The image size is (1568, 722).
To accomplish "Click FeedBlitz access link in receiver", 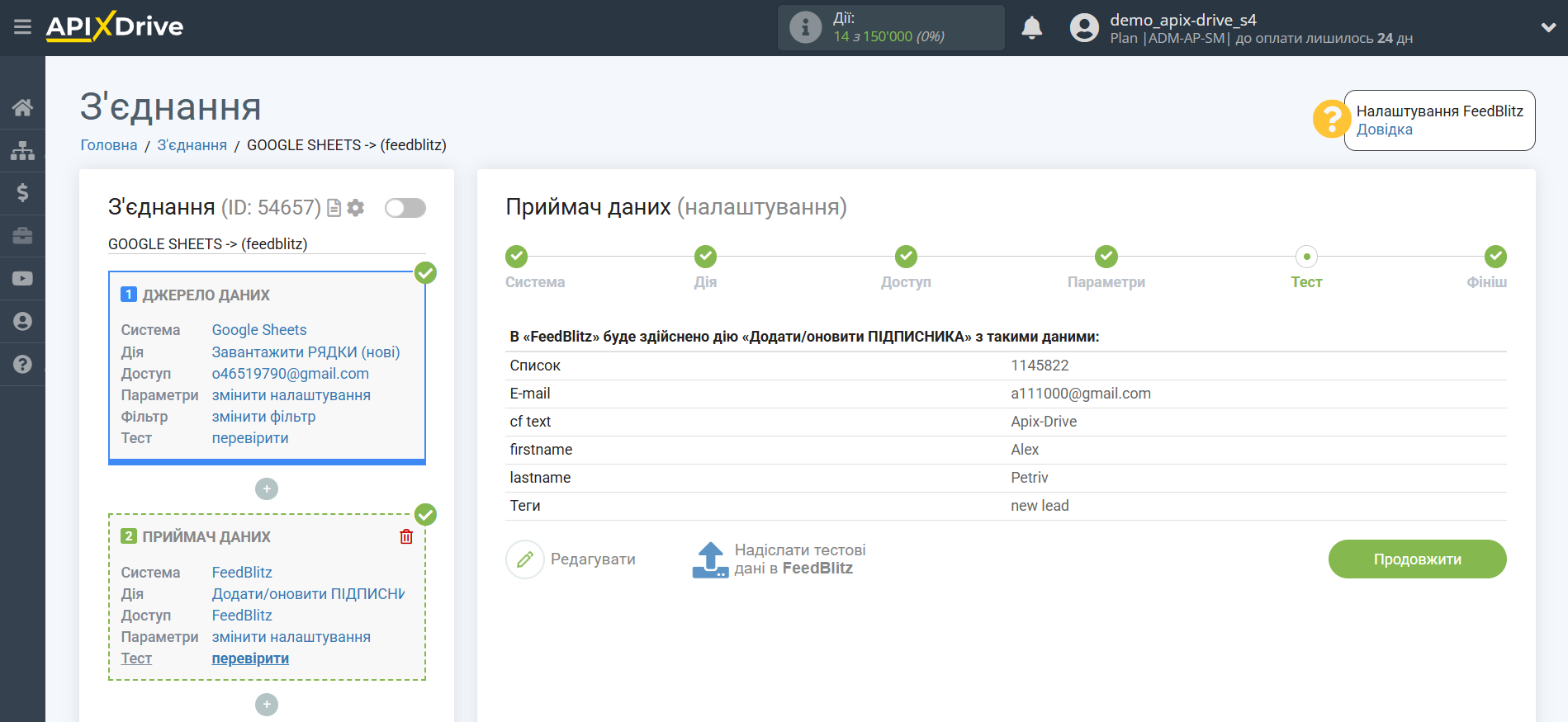I will point(242,616).
